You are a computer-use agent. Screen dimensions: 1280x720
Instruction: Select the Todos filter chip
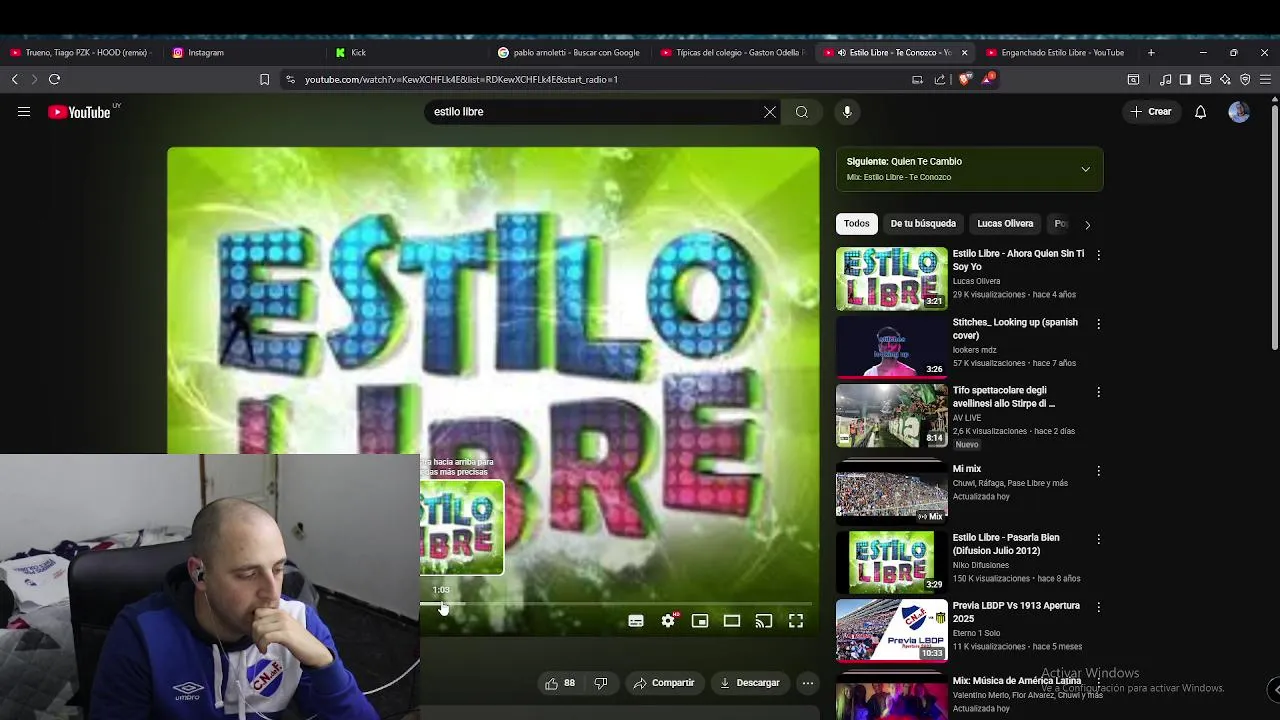(x=857, y=224)
